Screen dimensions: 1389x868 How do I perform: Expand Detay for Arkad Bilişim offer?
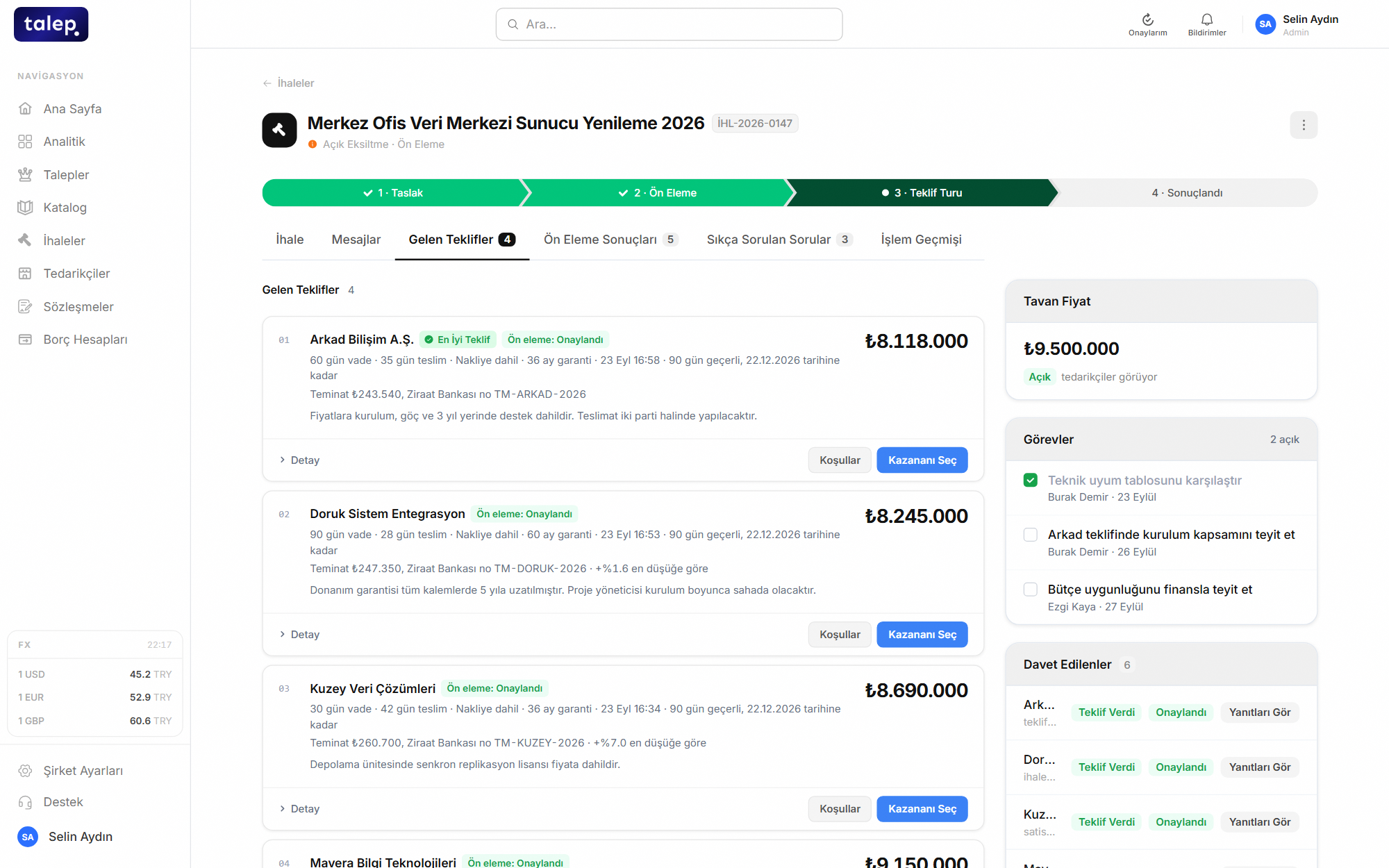click(x=299, y=460)
